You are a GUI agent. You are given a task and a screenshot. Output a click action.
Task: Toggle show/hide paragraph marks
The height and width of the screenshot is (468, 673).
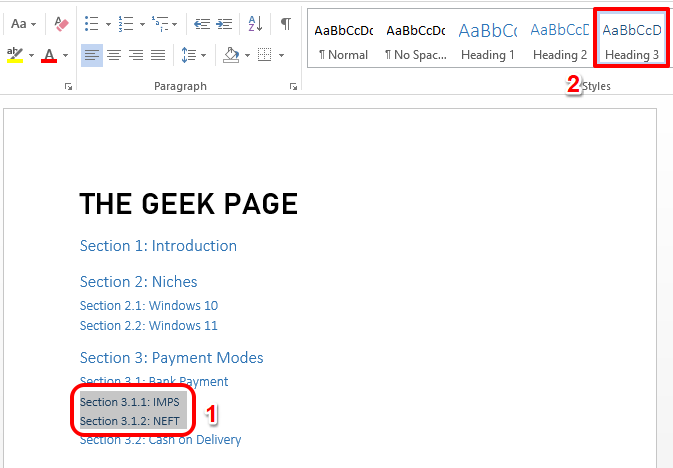pos(286,24)
